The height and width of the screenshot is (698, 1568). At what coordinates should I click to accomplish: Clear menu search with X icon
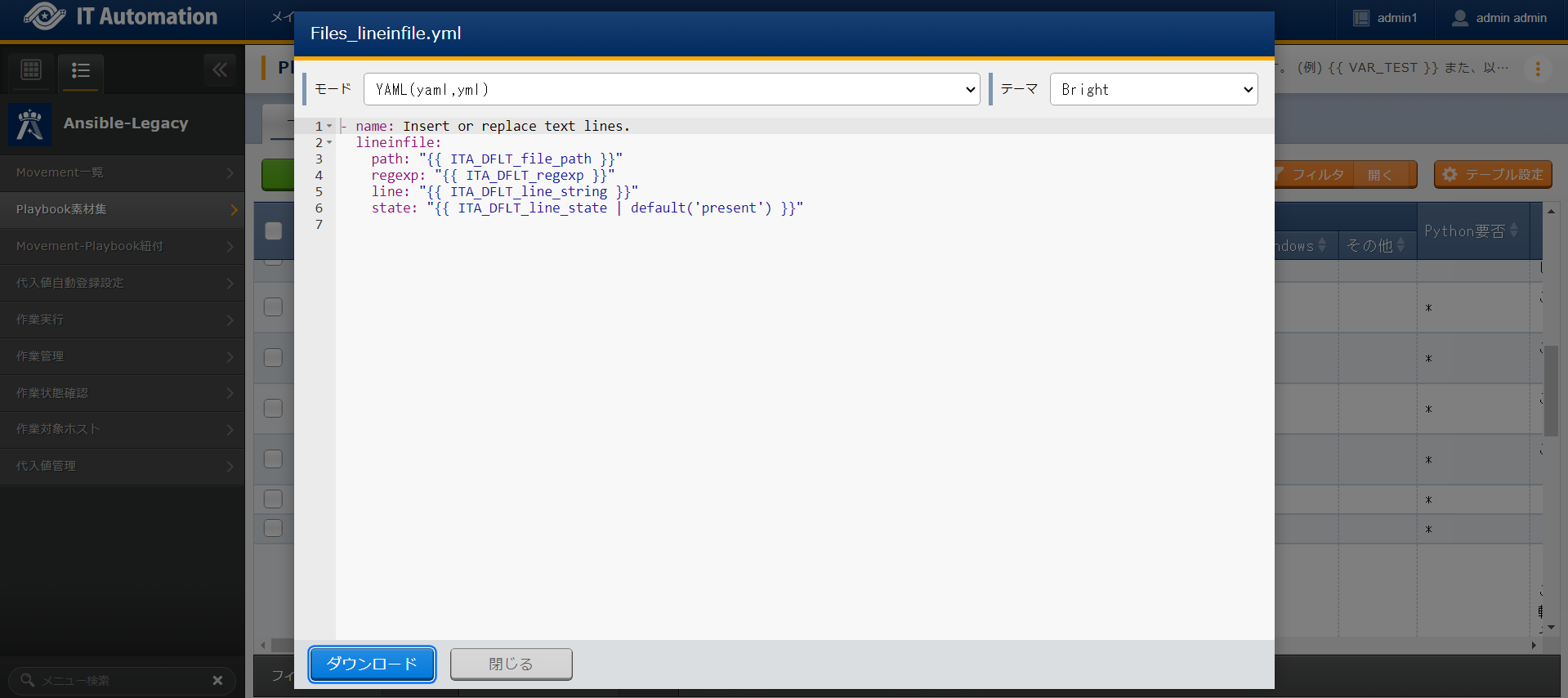(x=217, y=680)
